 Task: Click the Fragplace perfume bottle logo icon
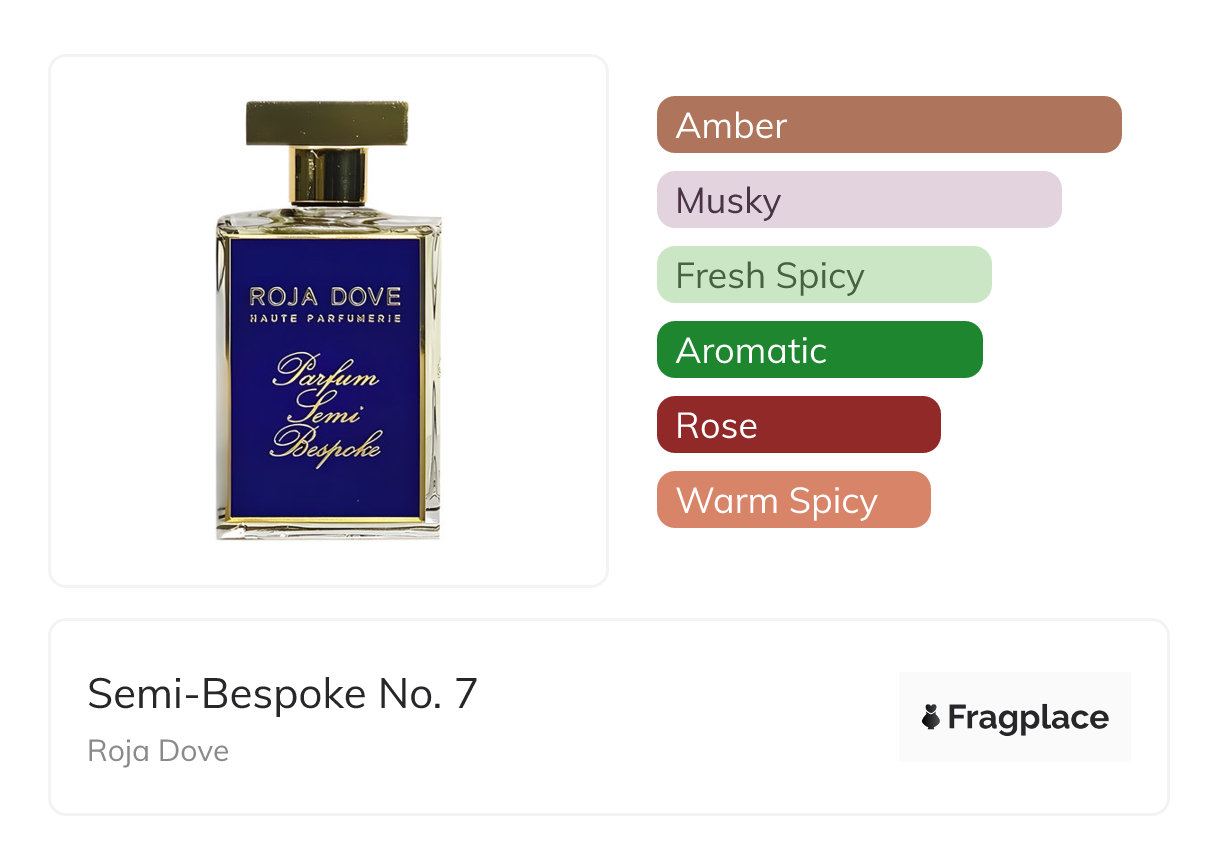pyautogui.click(x=931, y=717)
